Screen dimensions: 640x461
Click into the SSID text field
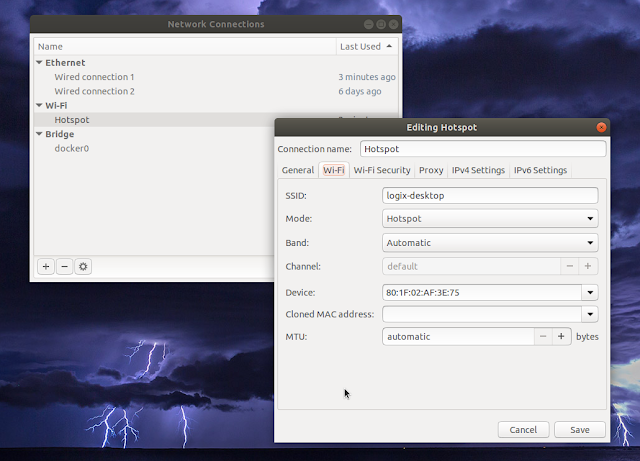[490, 196]
